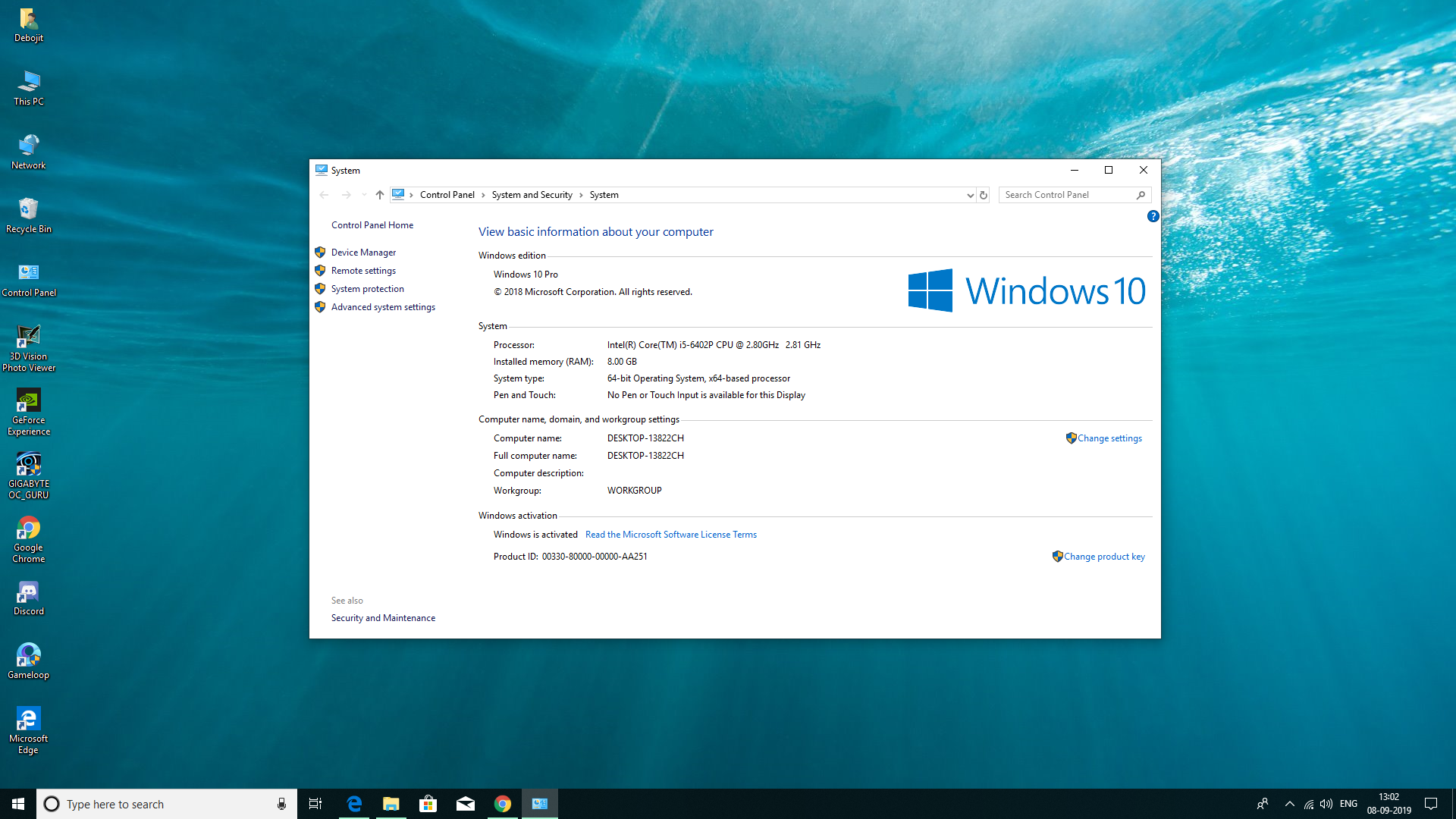Image resolution: width=1456 pixels, height=819 pixels.
Task: Click the microphone icon in search box
Action: [281, 804]
